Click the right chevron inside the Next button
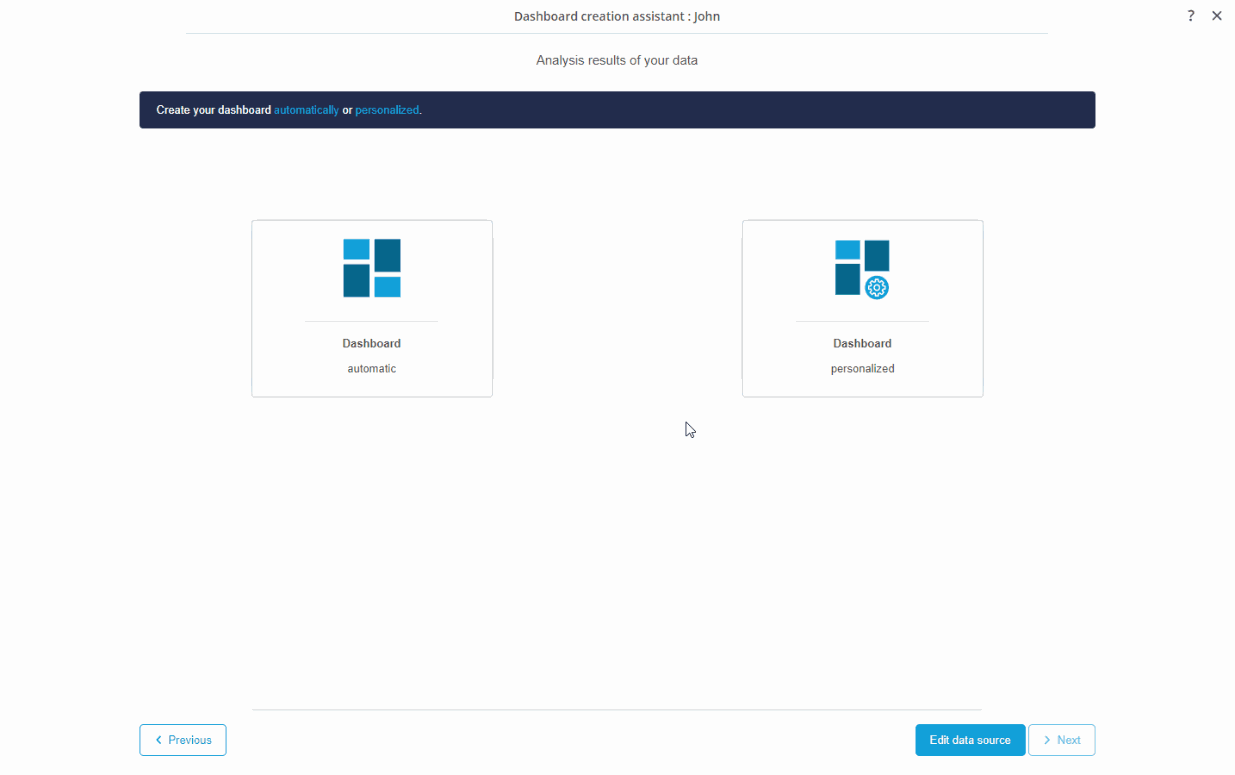1235x775 pixels. pyautogui.click(x=1047, y=740)
